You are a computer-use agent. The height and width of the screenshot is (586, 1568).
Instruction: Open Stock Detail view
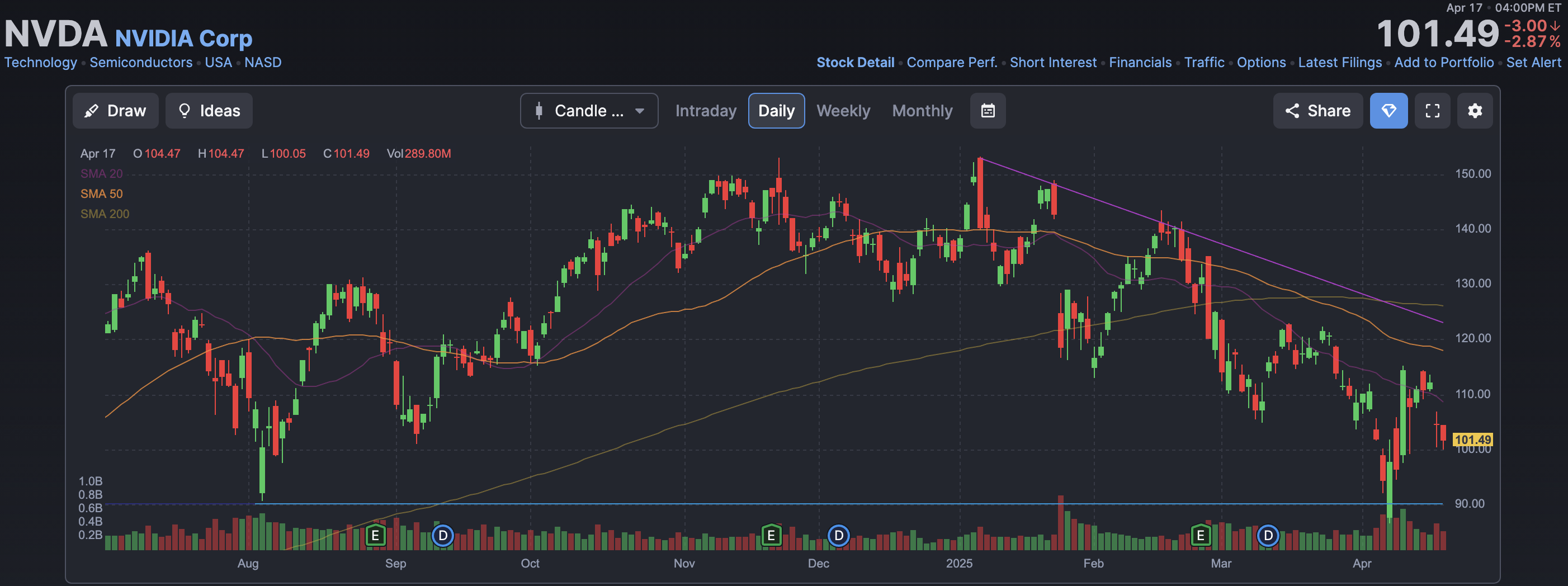855,62
